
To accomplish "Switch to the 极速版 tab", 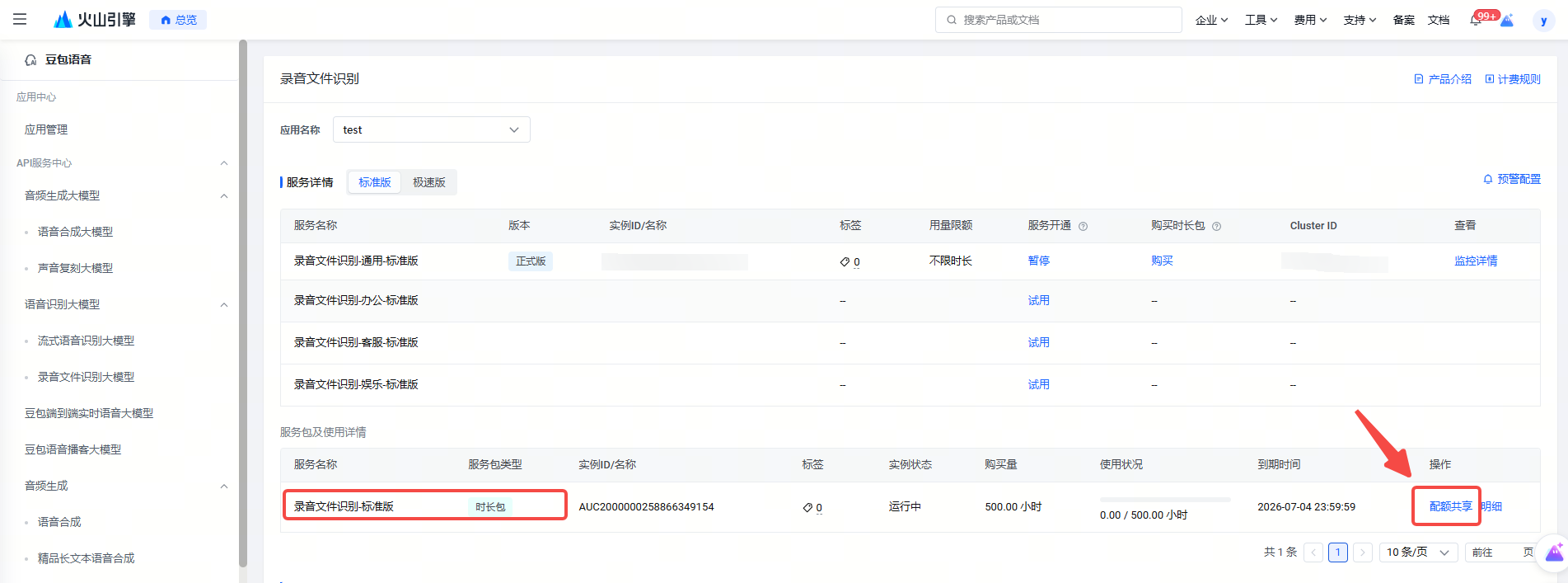I will [428, 182].
